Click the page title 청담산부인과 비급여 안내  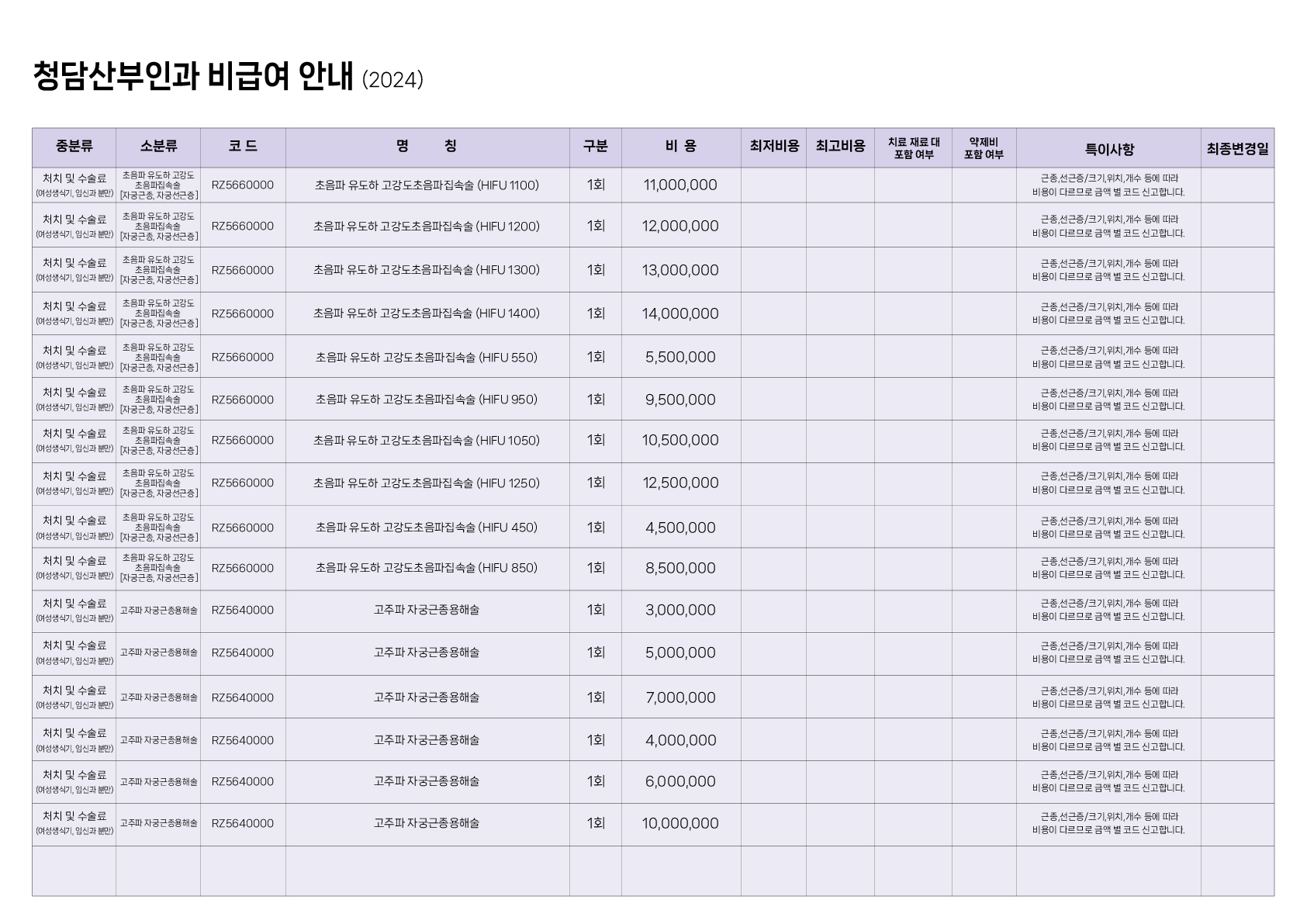point(193,77)
